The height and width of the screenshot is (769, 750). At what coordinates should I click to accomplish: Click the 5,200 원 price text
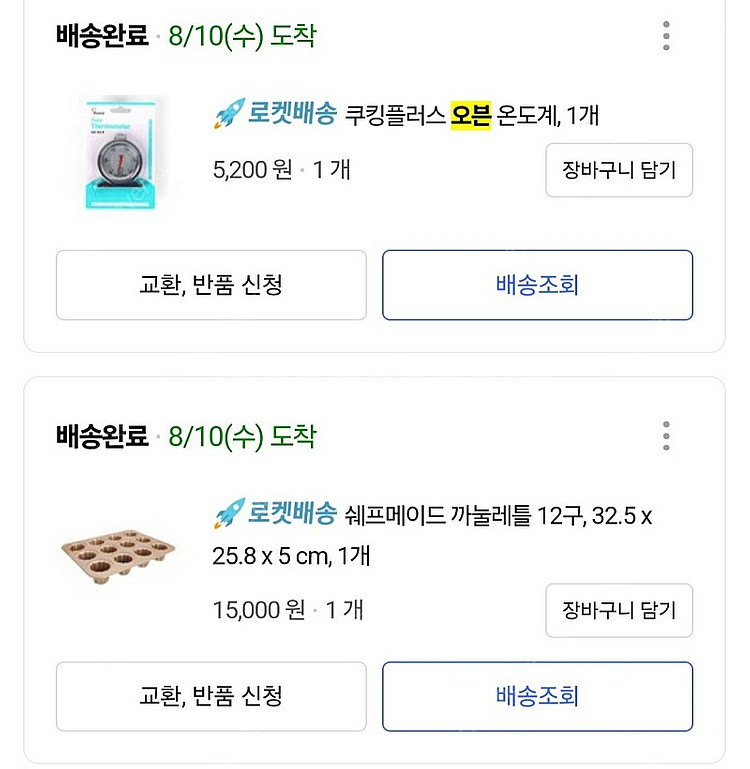(253, 170)
